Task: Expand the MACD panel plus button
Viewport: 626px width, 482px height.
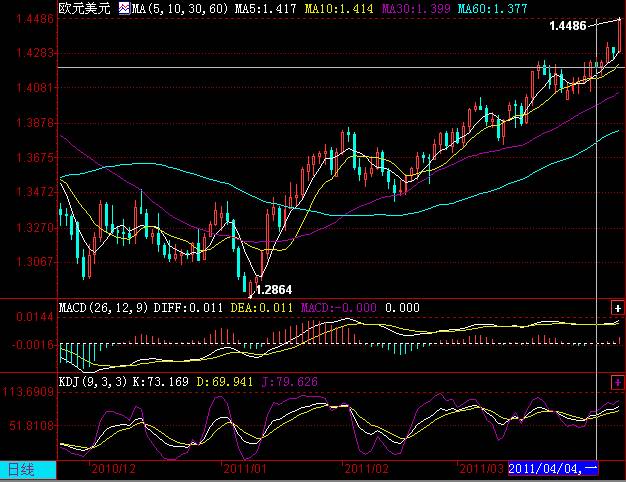Action: [x=617, y=308]
